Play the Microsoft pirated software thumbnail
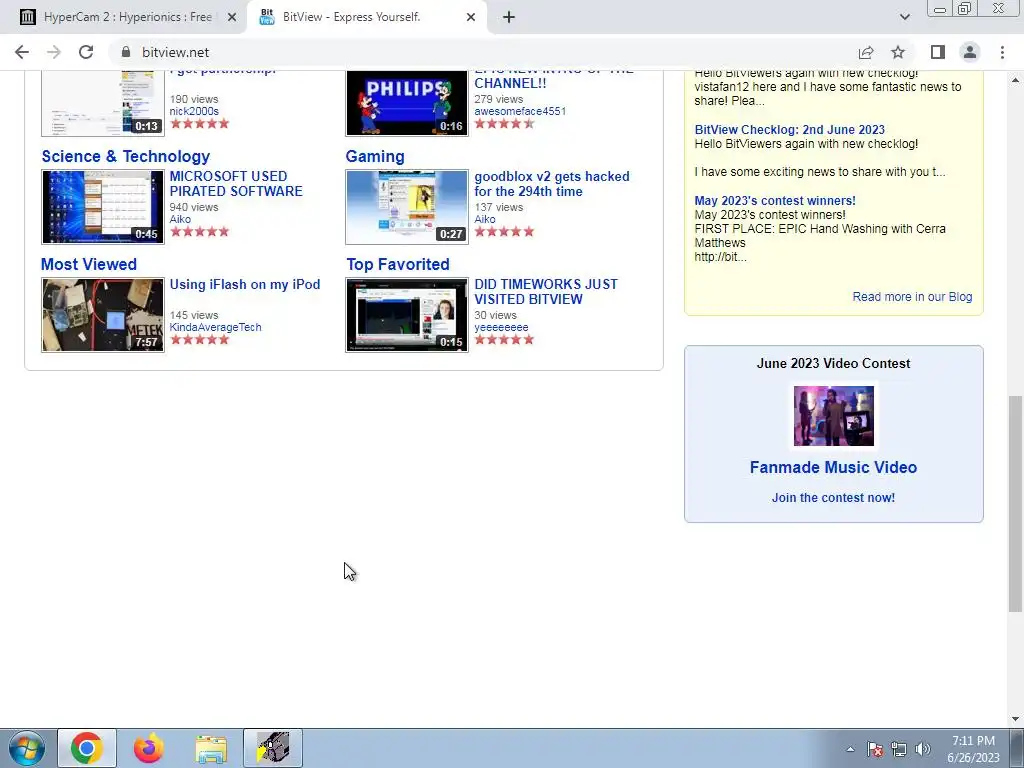 click(x=103, y=207)
